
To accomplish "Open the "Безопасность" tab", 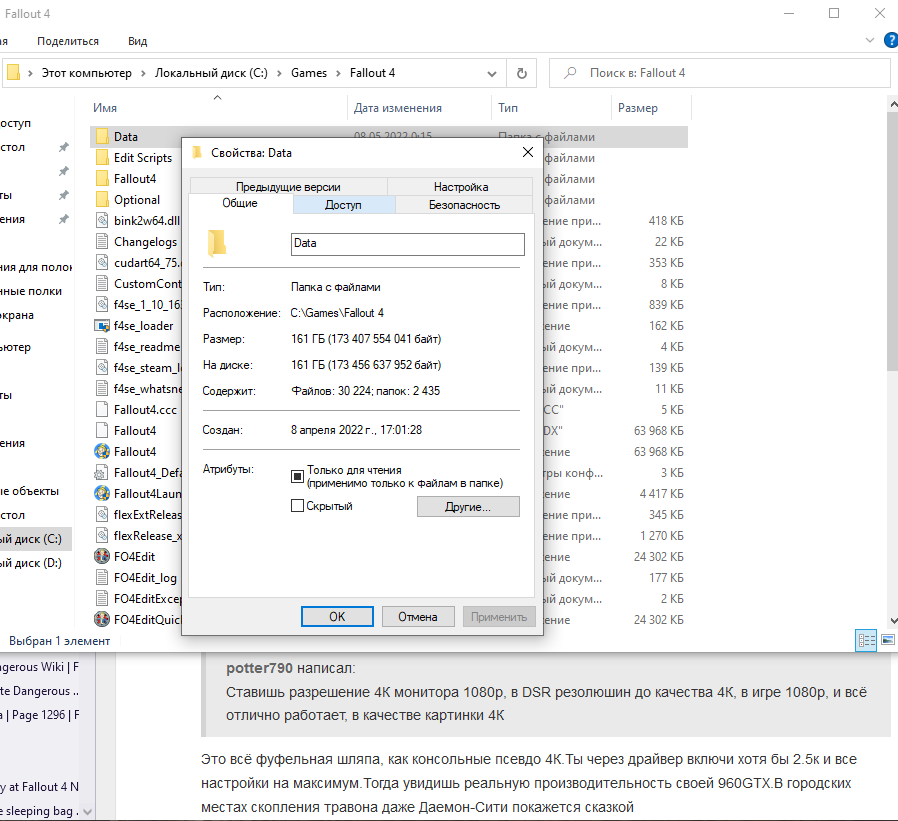I will pos(464,204).
